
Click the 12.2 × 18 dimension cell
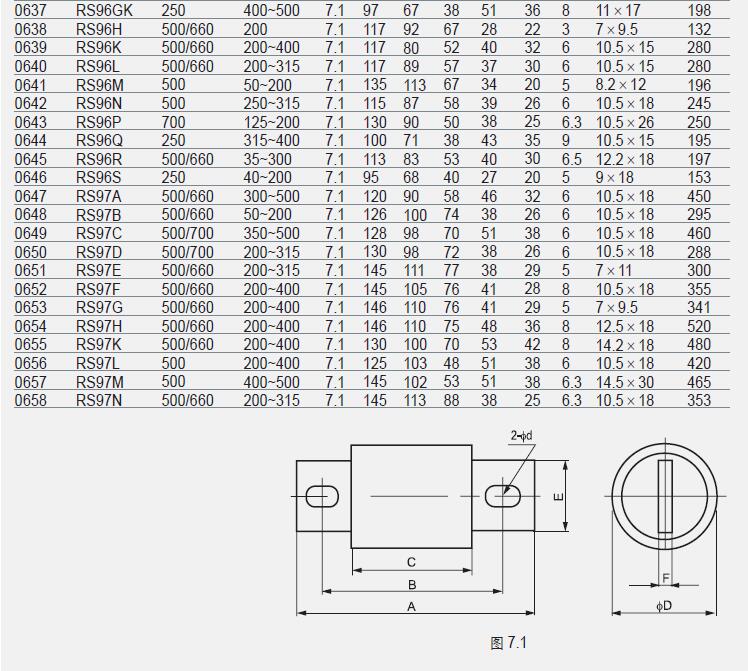point(625,159)
